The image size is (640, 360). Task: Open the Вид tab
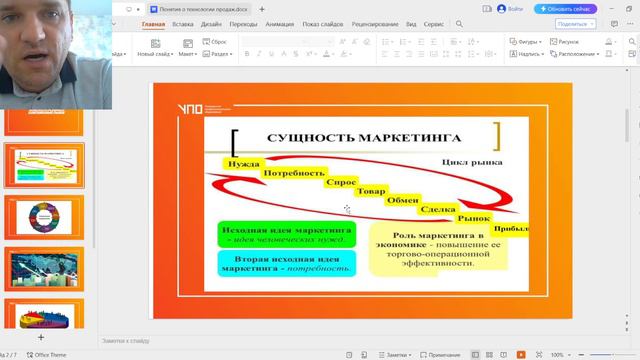pyautogui.click(x=411, y=24)
